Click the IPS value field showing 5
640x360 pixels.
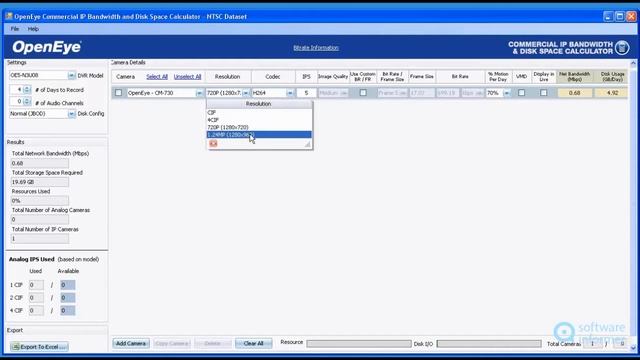point(306,93)
